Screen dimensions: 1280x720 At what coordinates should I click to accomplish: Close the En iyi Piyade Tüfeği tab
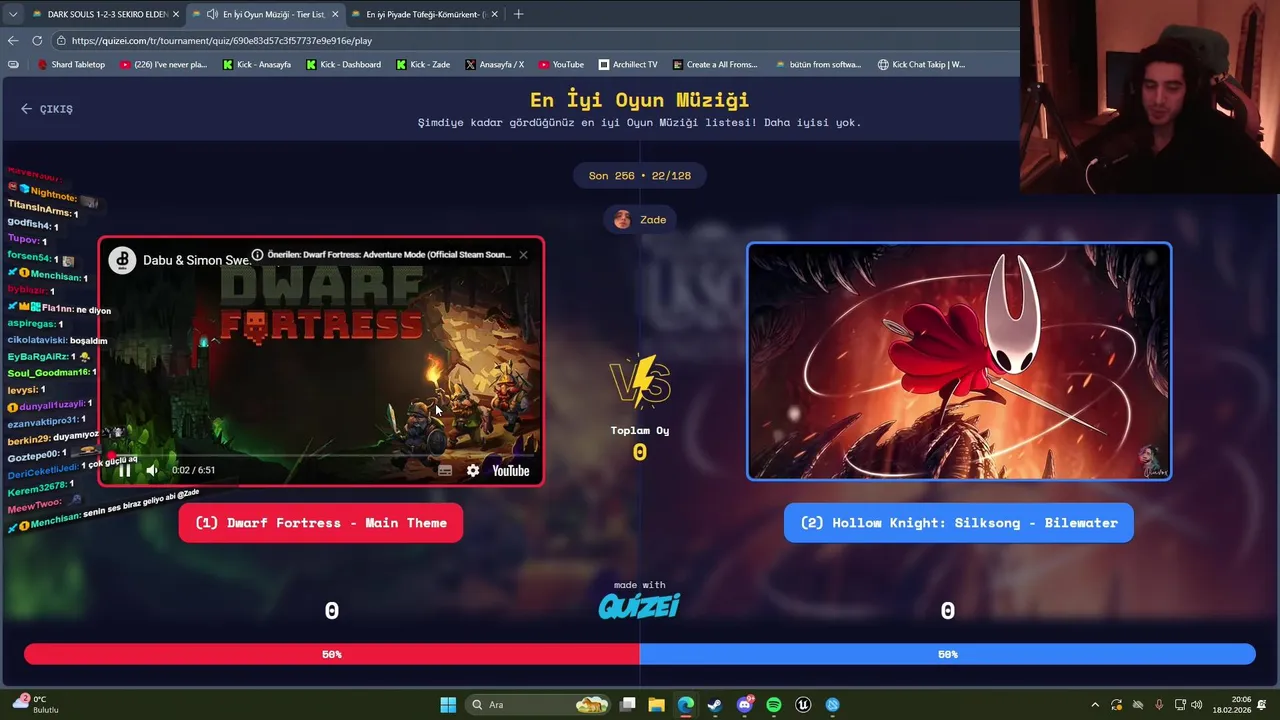pyautogui.click(x=495, y=14)
